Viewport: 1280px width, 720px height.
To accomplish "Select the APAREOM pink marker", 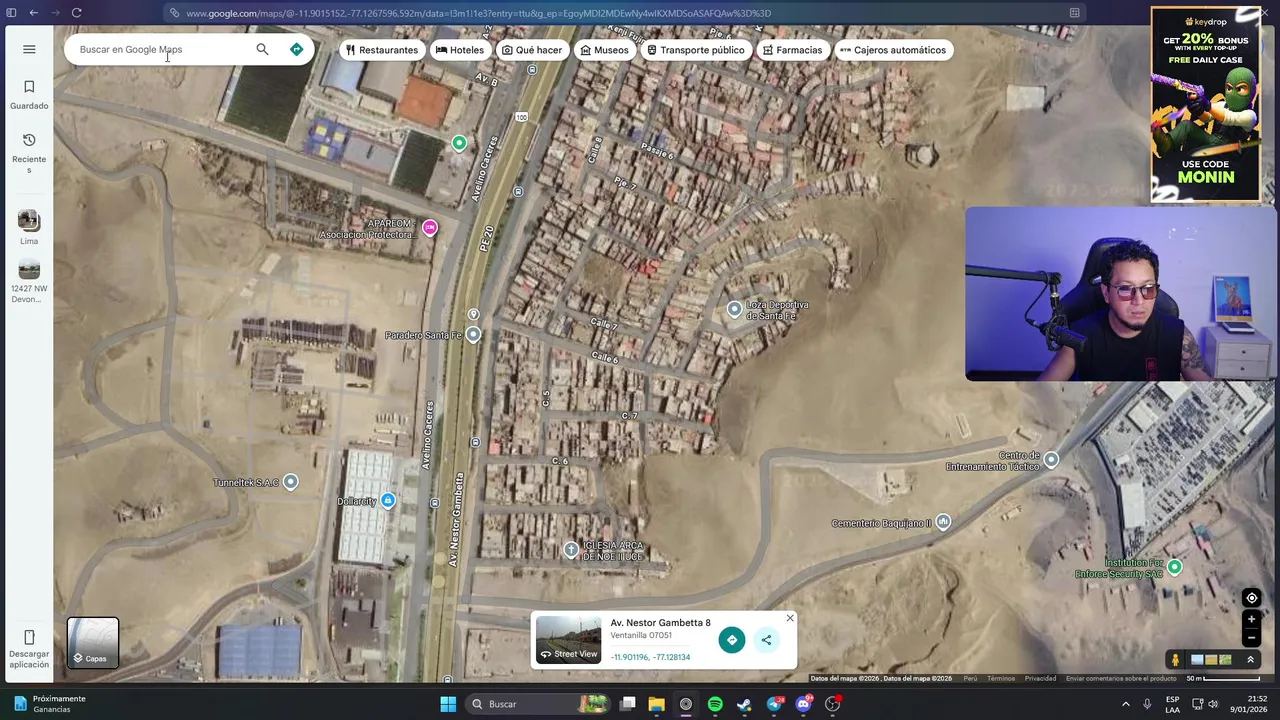I will pyautogui.click(x=430, y=228).
